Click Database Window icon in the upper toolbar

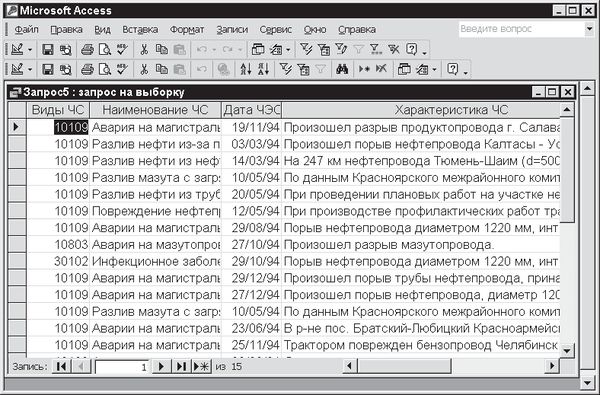click(258, 49)
